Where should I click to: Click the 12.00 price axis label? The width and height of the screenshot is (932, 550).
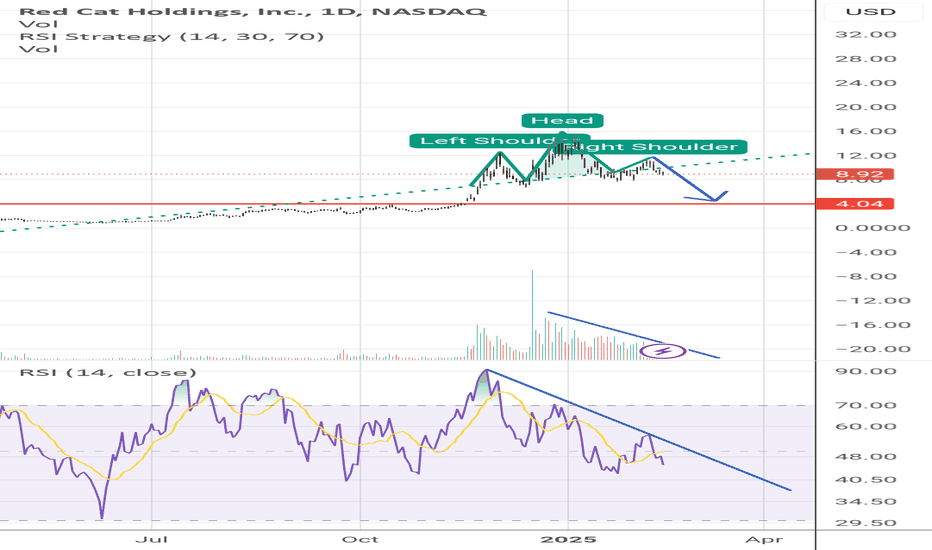click(x=865, y=156)
